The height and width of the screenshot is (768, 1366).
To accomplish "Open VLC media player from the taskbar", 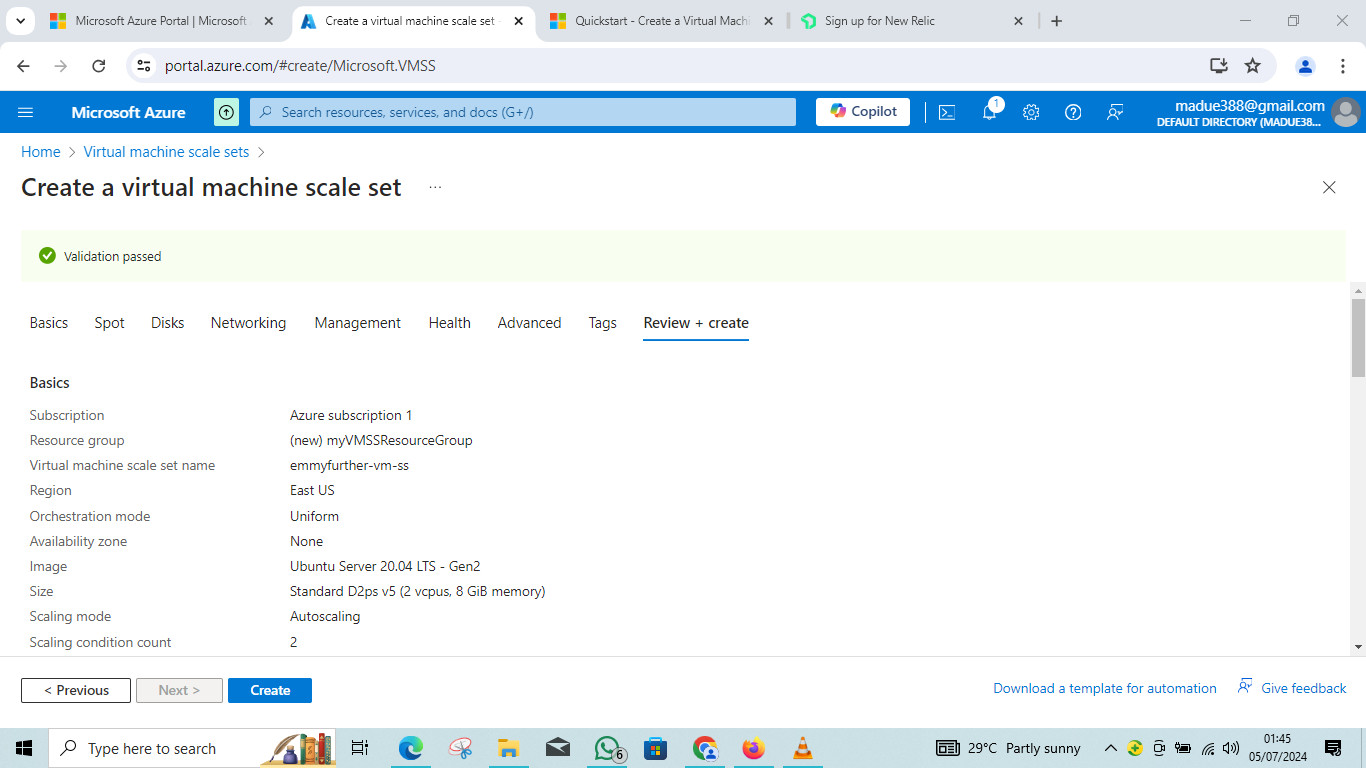I will pyautogui.click(x=802, y=748).
